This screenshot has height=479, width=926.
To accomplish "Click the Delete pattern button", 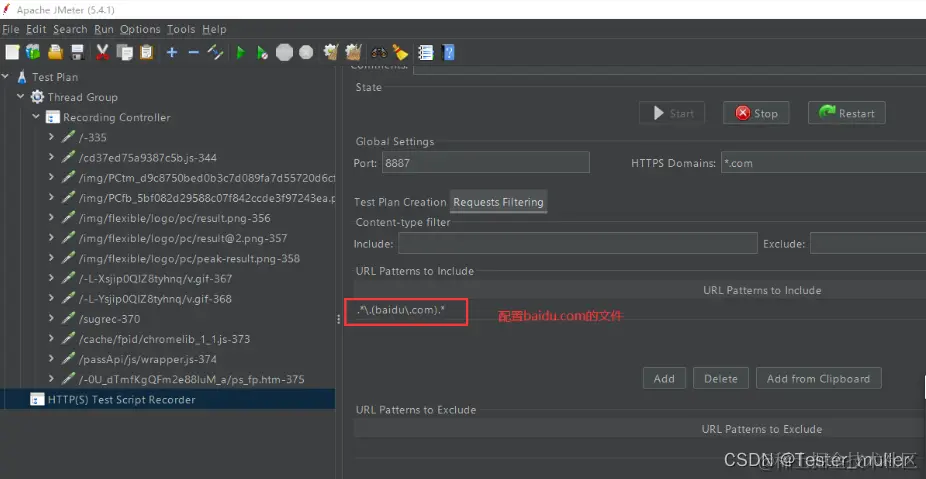I will pyautogui.click(x=720, y=379).
